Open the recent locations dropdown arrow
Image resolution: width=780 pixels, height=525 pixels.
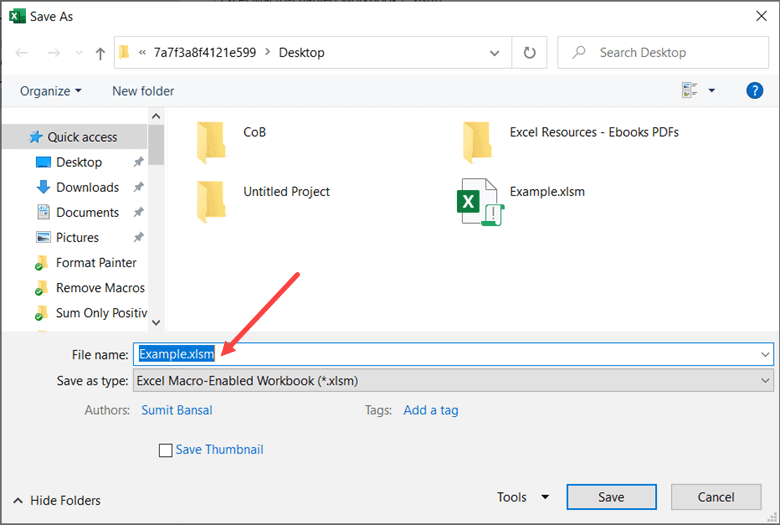tap(79, 53)
